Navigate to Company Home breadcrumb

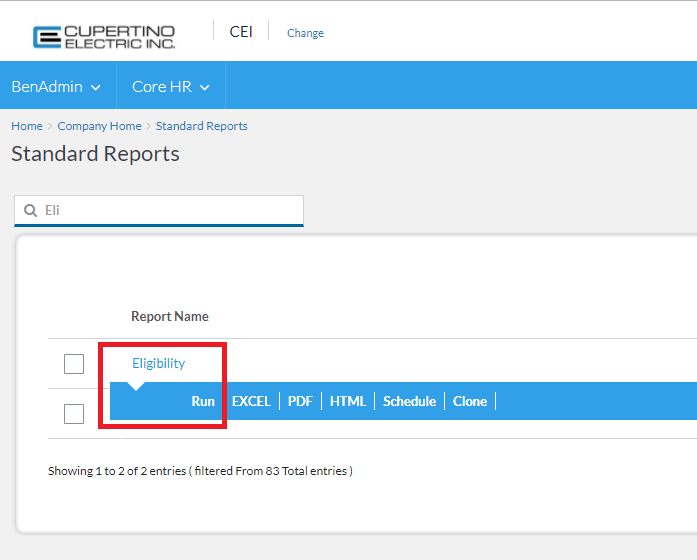(x=99, y=126)
